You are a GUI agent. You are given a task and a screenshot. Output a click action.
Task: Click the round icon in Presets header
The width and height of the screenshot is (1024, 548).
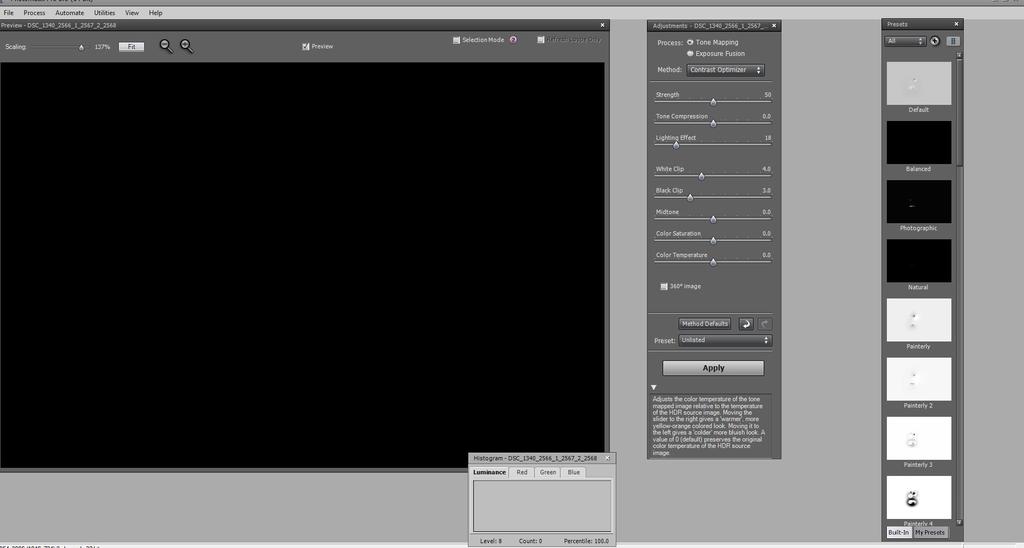[934, 41]
